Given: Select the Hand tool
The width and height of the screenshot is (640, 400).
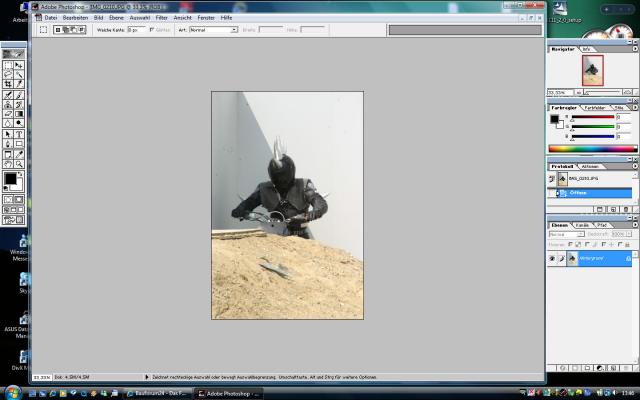Looking at the screenshot, I should (8, 164).
